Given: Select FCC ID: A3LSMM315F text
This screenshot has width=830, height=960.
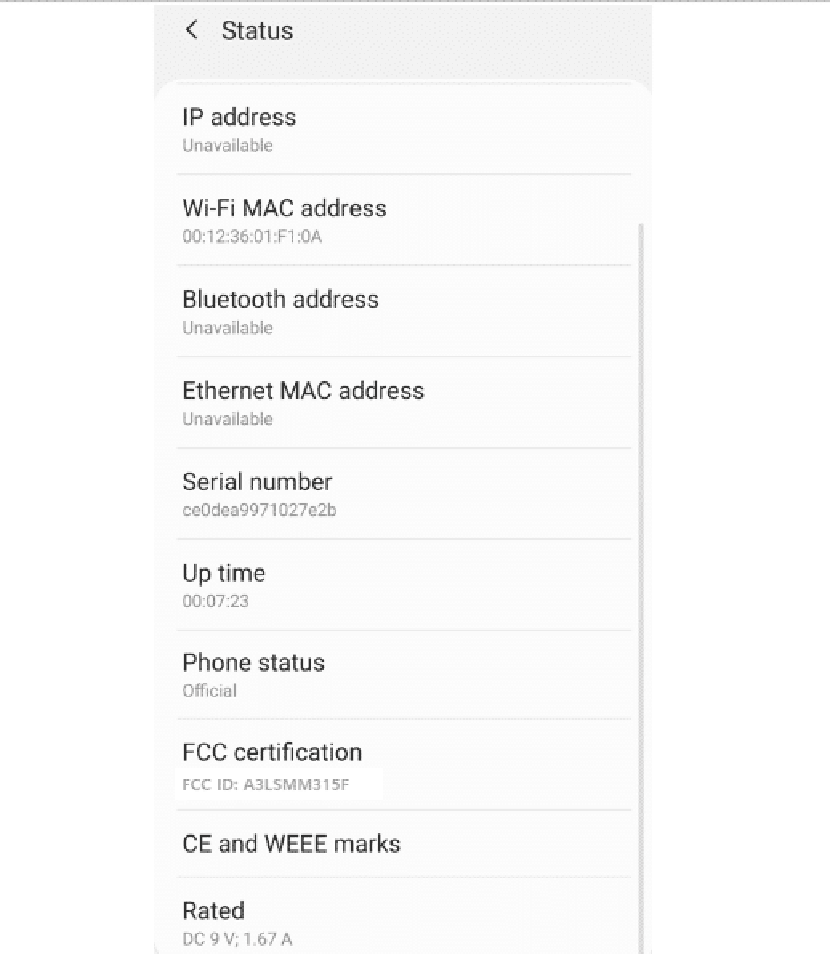Looking at the screenshot, I should 266,784.
